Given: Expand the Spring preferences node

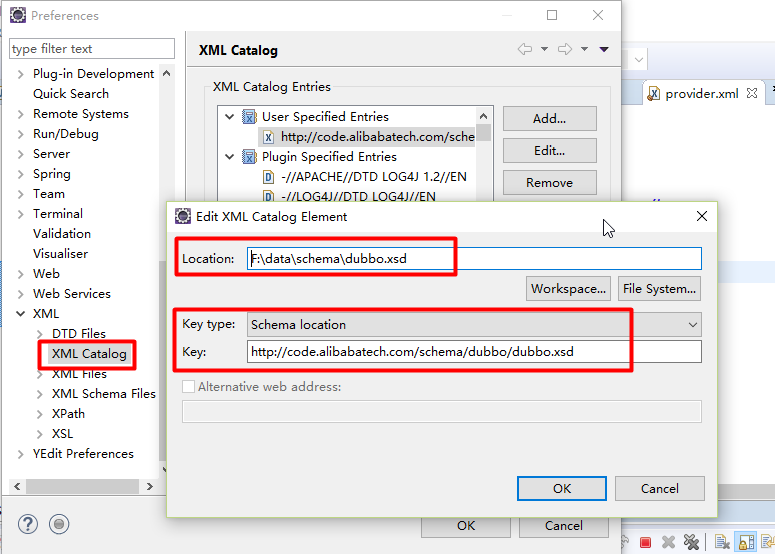Looking at the screenshot, I should [x=20, y=174].
